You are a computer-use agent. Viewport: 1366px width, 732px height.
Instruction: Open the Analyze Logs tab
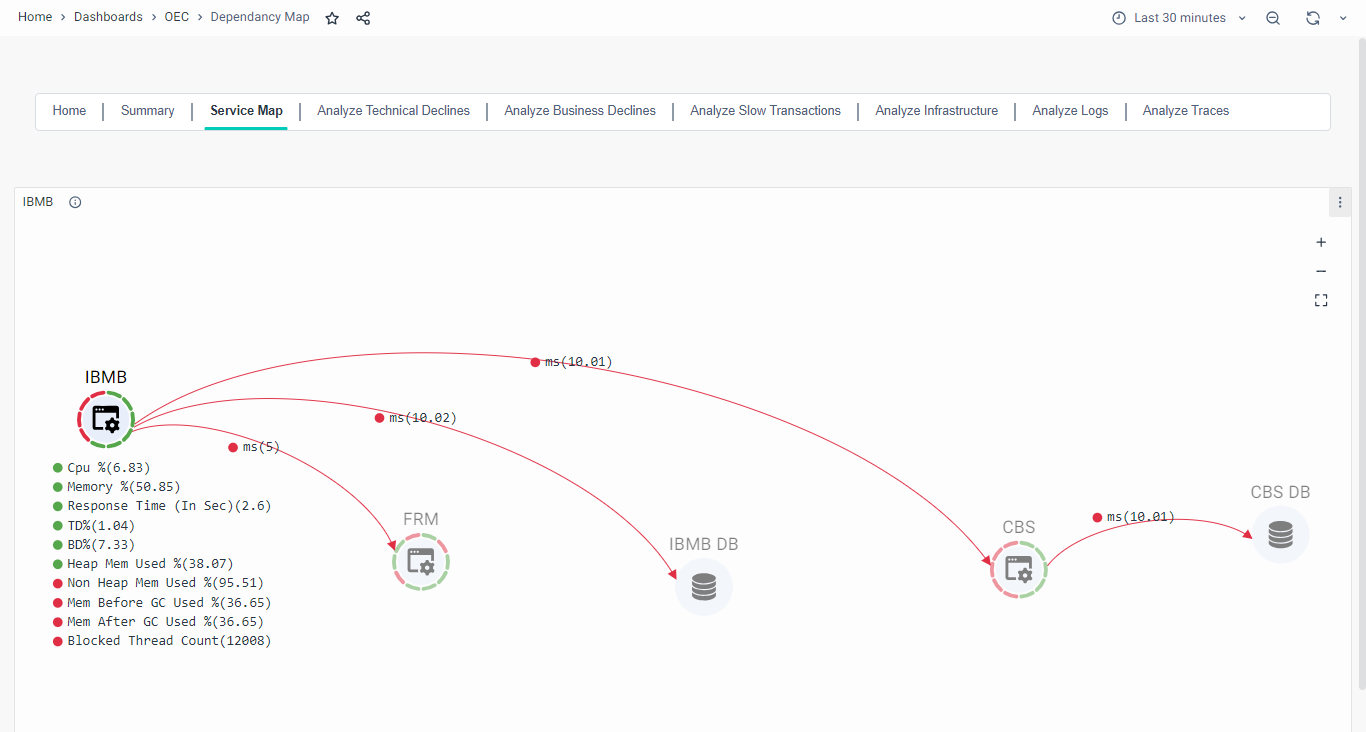pyautogui.click(x=1070, y=111)
